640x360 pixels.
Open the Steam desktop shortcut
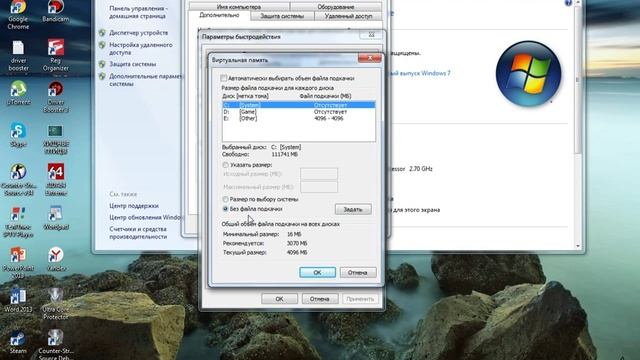pyautogui.click(x=18, y=342)
